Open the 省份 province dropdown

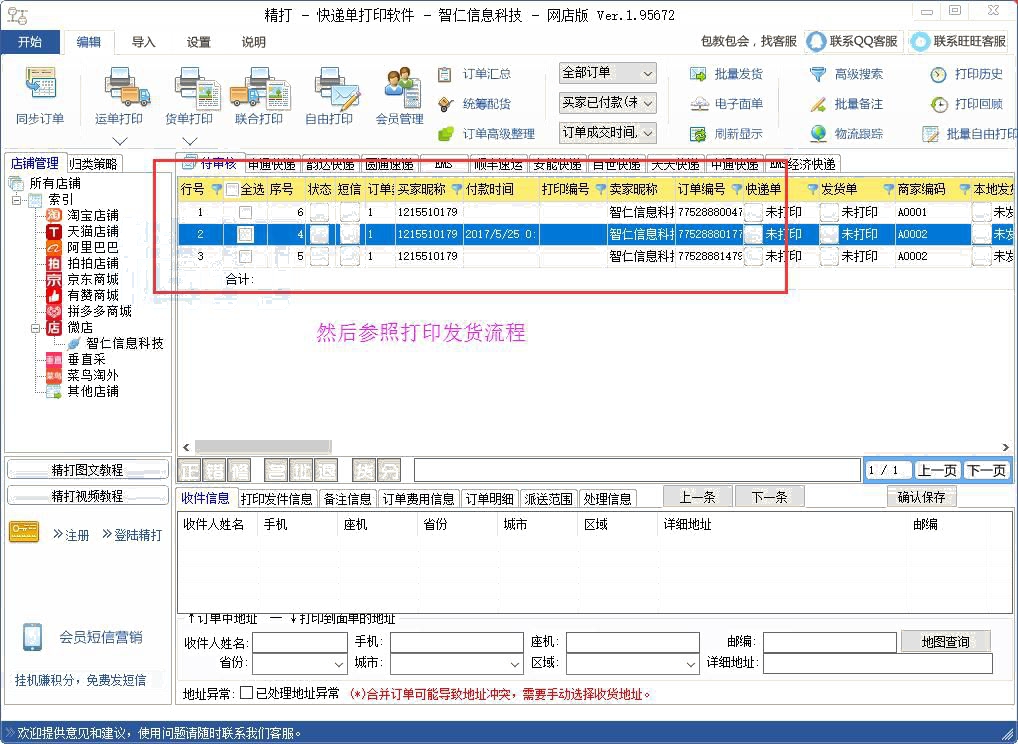coord(299,663)
